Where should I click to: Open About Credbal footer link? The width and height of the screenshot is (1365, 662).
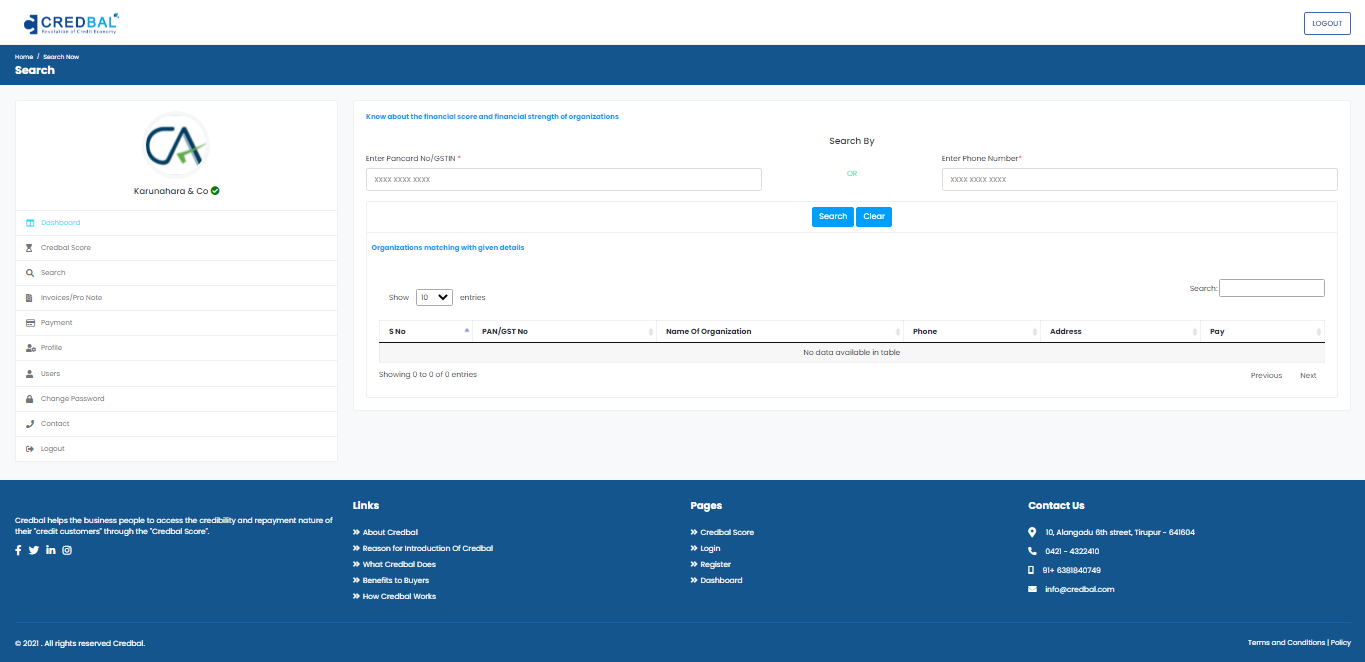coord(390,532)
